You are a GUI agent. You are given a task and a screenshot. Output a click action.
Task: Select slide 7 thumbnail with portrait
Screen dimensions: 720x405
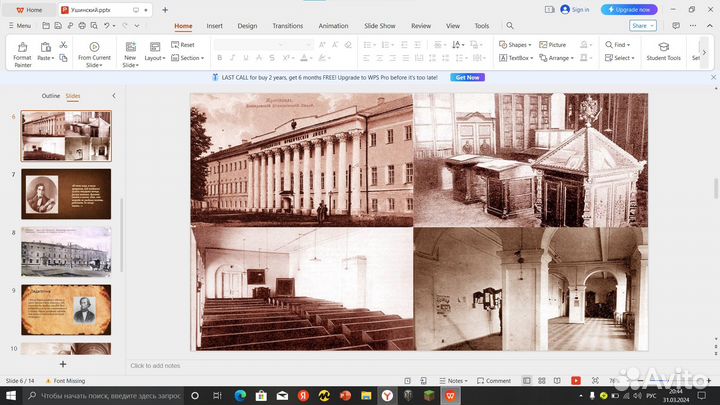coord(66,194)
